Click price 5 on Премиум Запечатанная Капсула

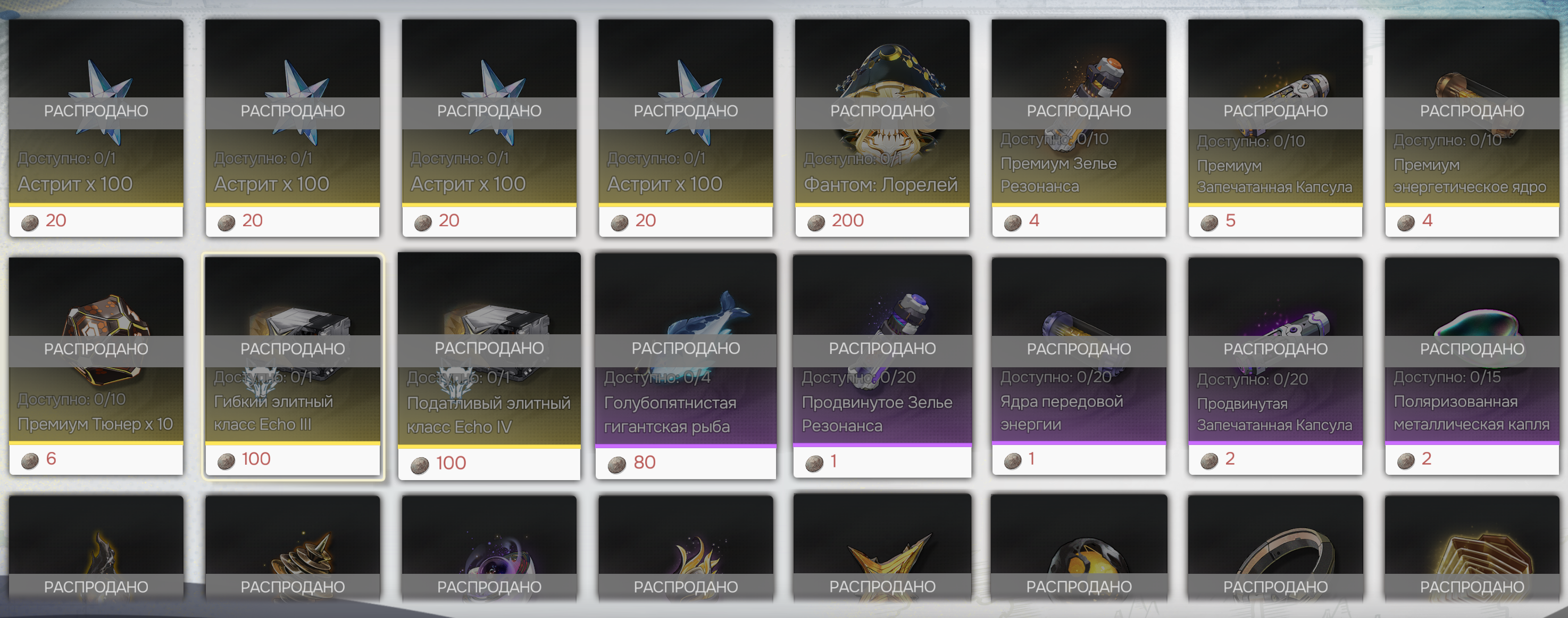tap(1230, 220)
